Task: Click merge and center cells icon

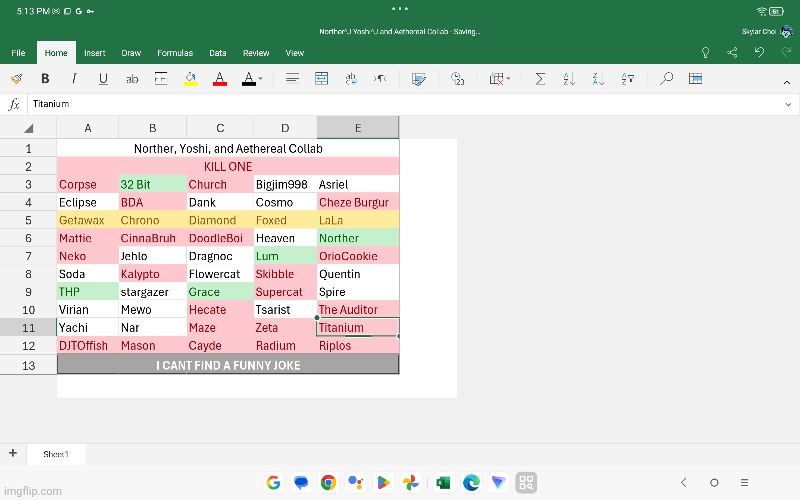Action: (x=321, y=79)
